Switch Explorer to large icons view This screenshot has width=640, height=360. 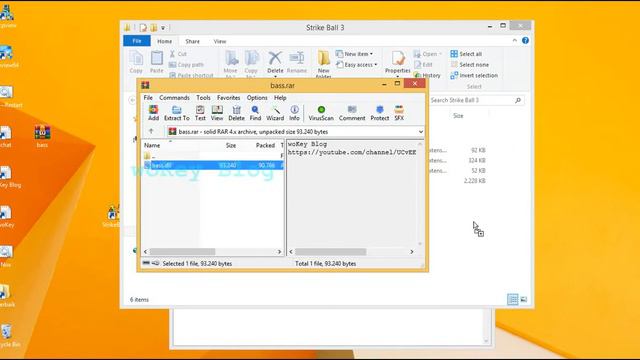(524, 299)
